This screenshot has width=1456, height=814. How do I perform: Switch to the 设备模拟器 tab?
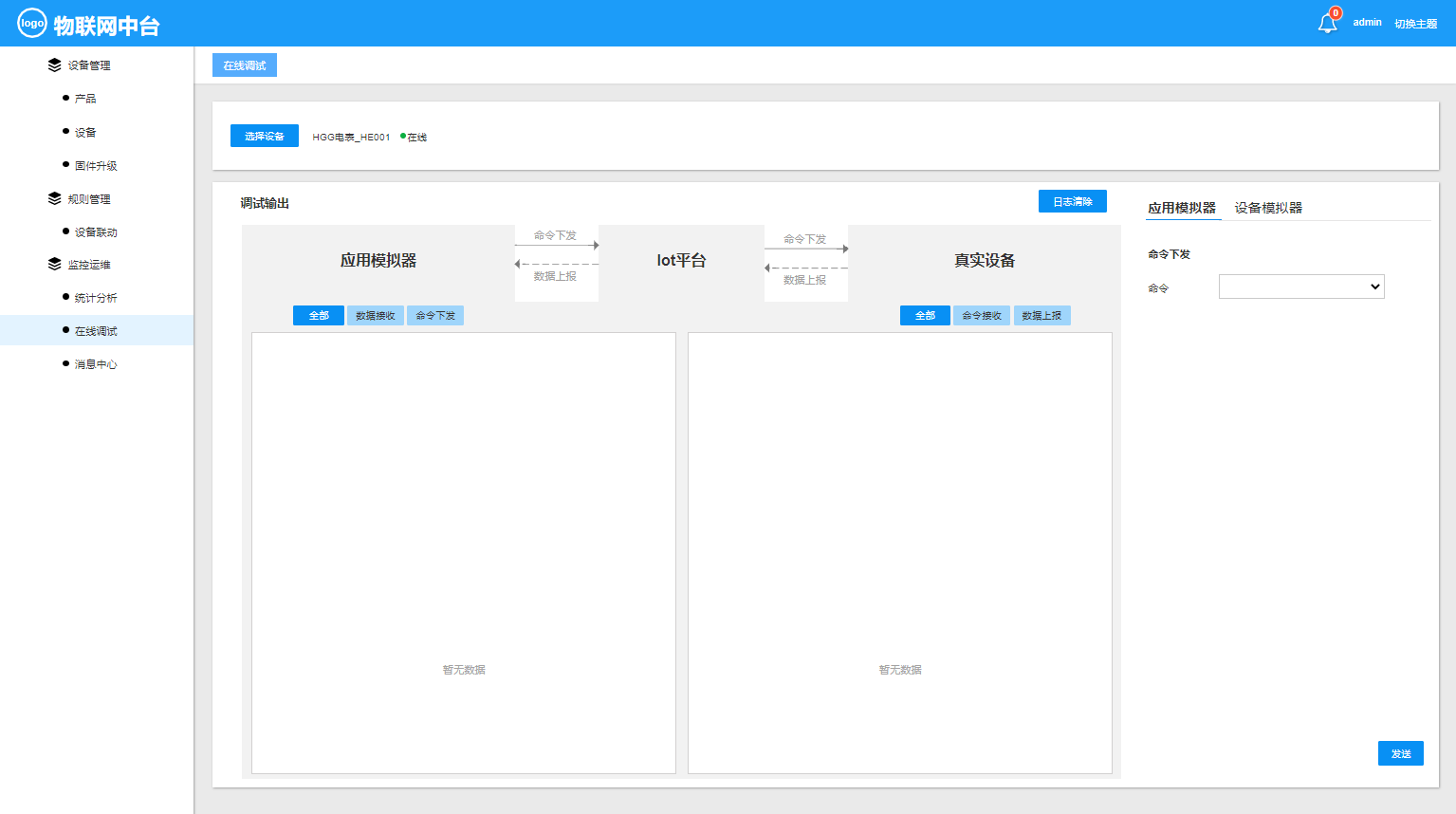coord(1267,208)
